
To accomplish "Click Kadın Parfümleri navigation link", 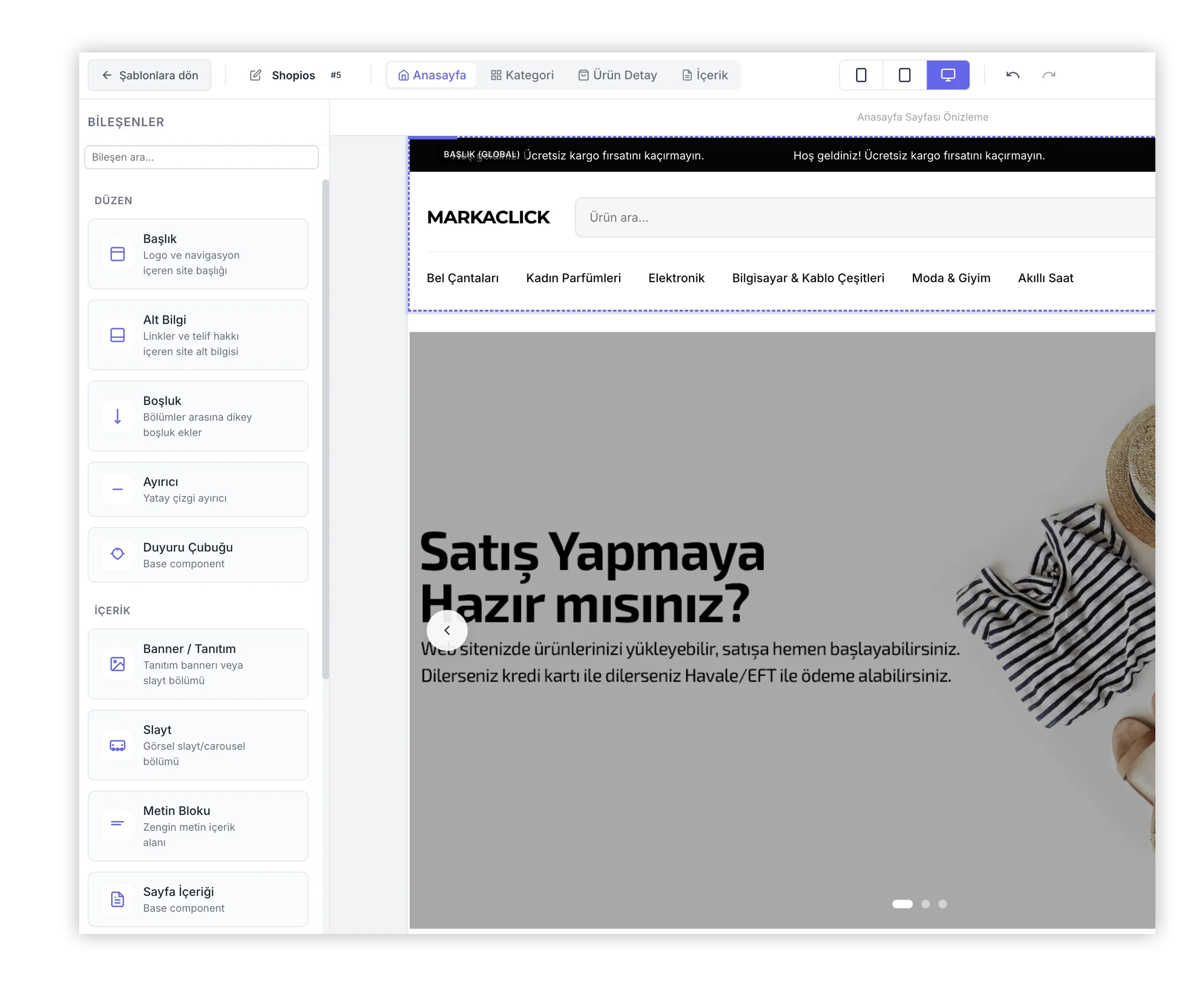I will [573, 278].
